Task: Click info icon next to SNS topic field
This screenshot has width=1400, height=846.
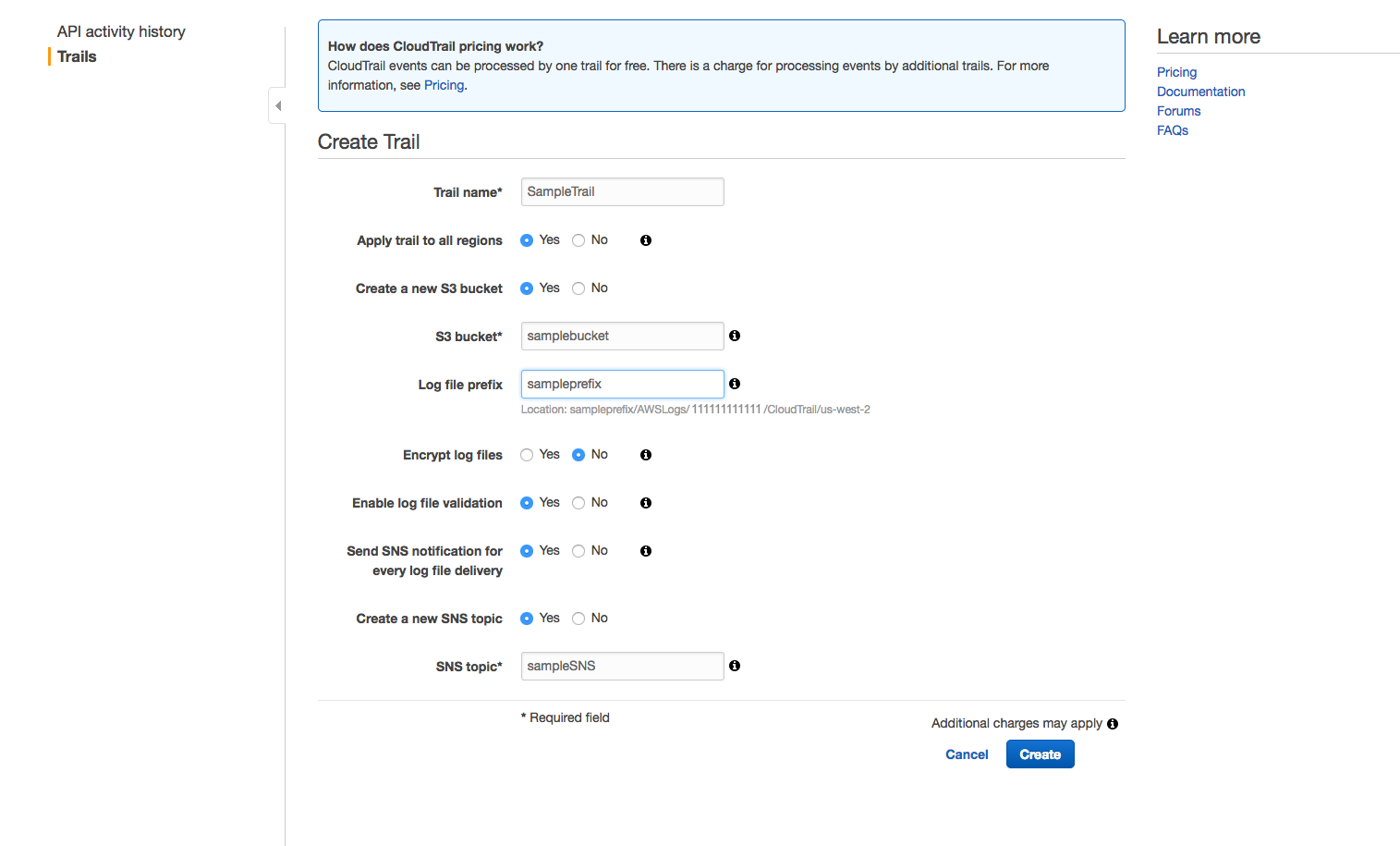Action: point(735,666)
